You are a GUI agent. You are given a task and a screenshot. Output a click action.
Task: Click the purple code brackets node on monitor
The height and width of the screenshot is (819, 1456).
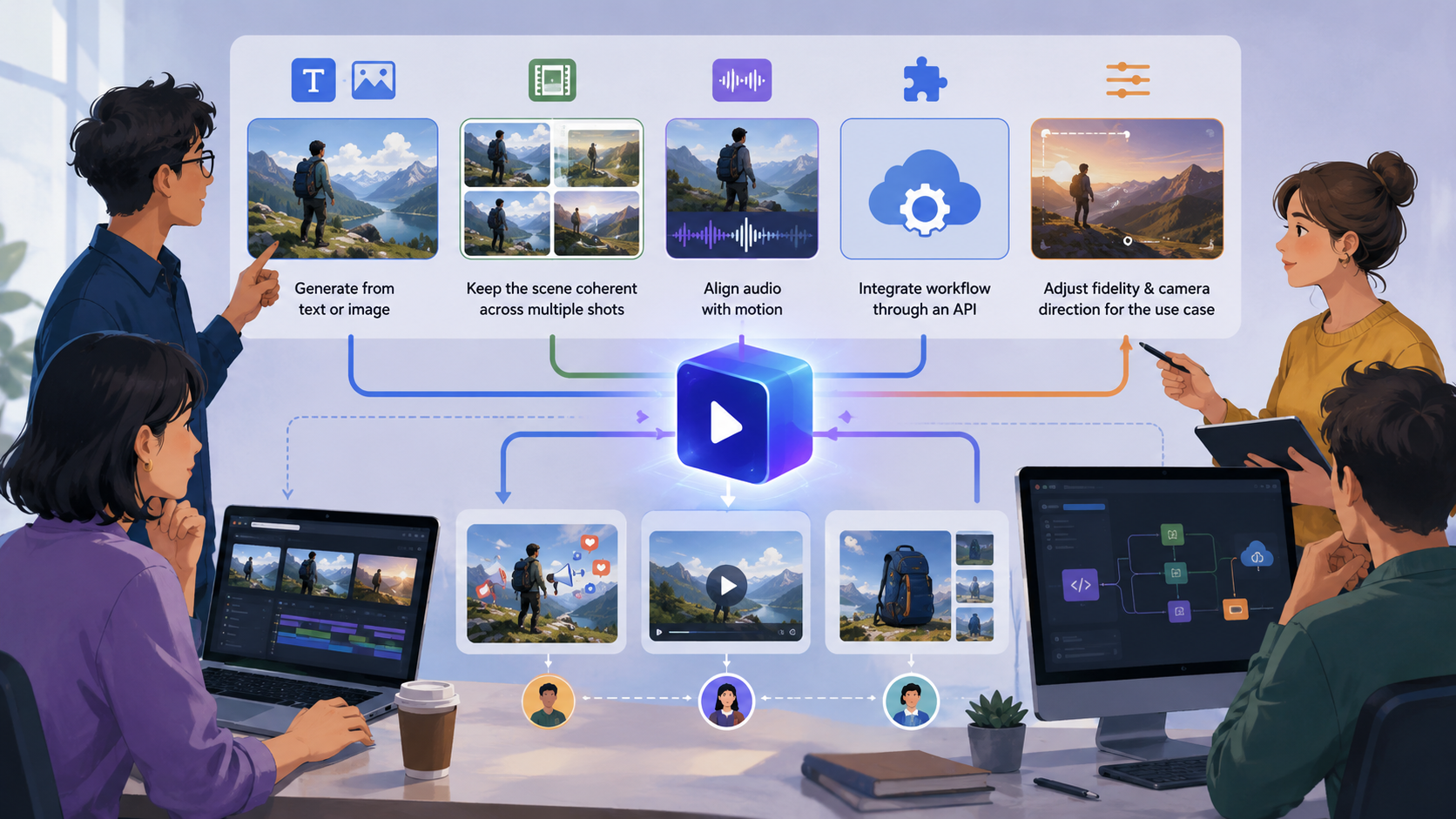coord(1081,585)
